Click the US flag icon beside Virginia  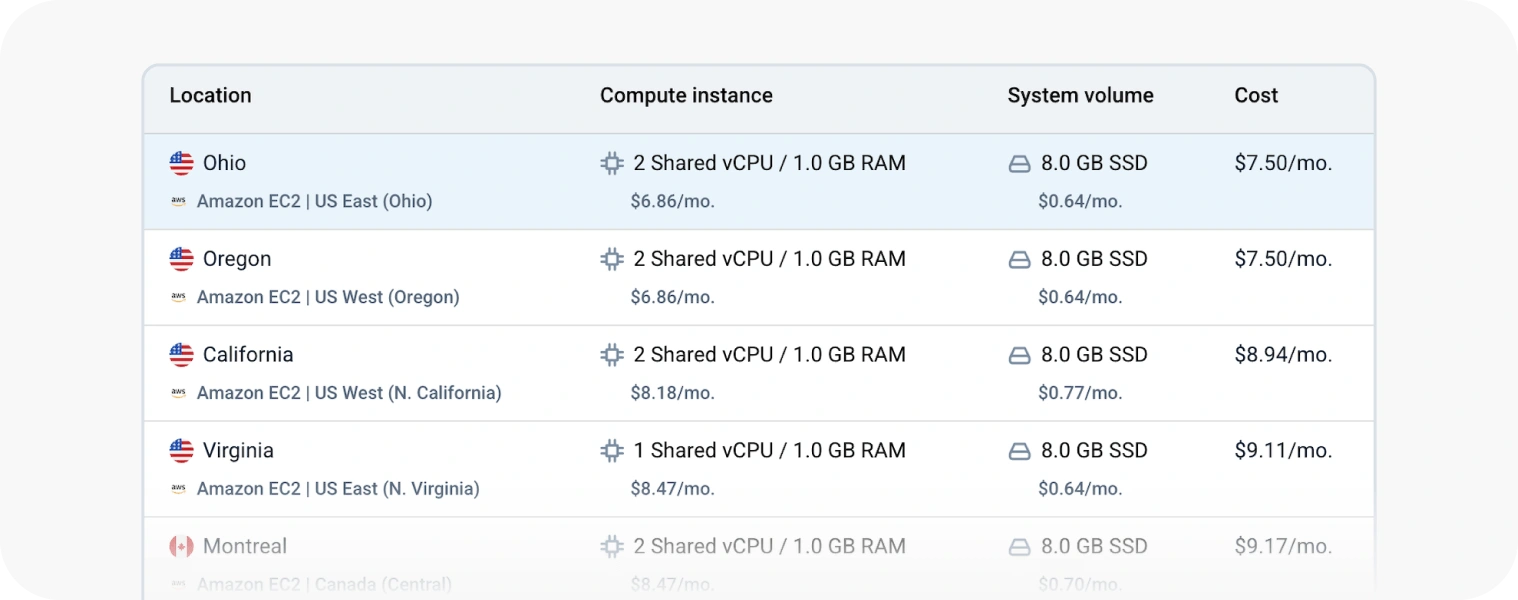pyautogui.click(x=181, y=451)
